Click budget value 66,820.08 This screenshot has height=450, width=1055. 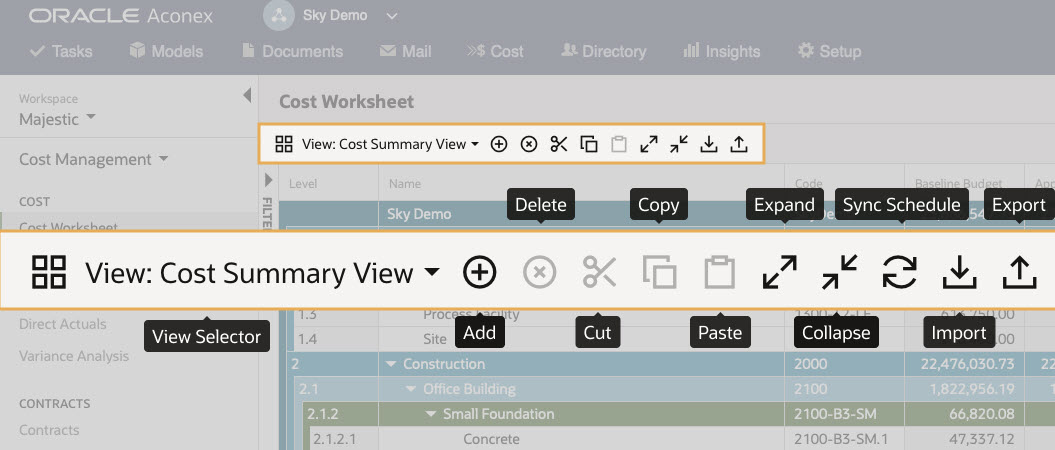(982, 414)
